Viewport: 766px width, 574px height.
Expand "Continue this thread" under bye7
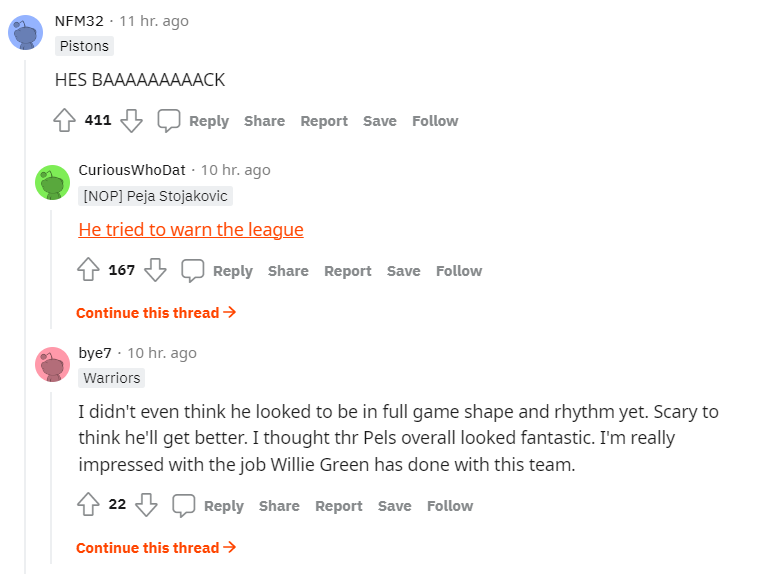[x=156, y=548]
